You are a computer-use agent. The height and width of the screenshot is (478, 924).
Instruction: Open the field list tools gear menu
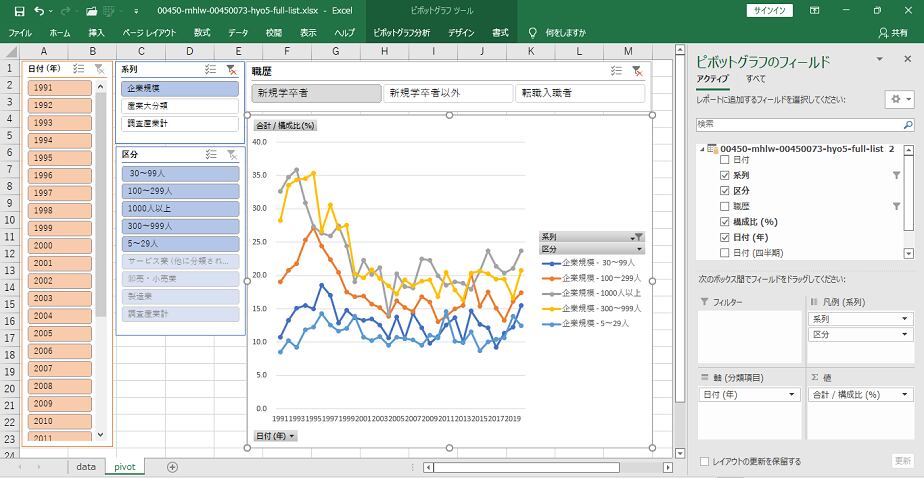899,99
